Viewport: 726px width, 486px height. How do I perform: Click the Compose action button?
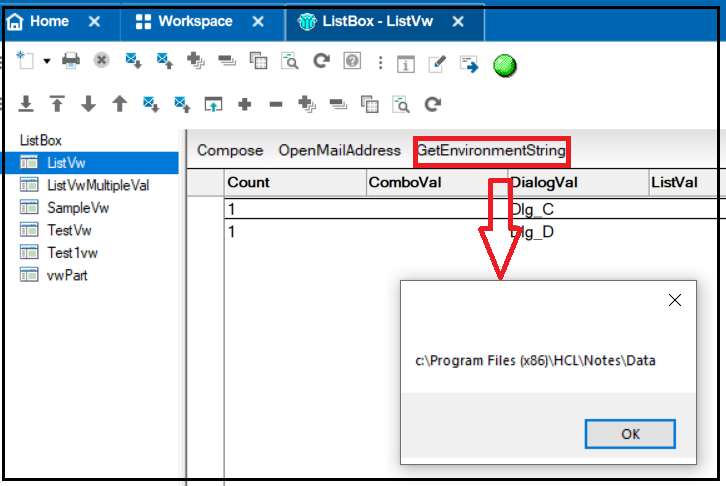click(x=230, y=151)
